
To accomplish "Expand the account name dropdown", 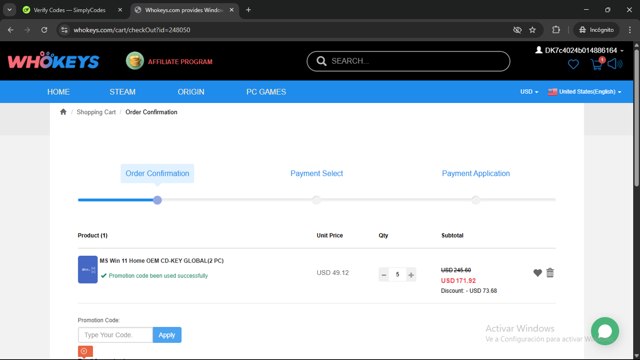I will coord(622,51).
